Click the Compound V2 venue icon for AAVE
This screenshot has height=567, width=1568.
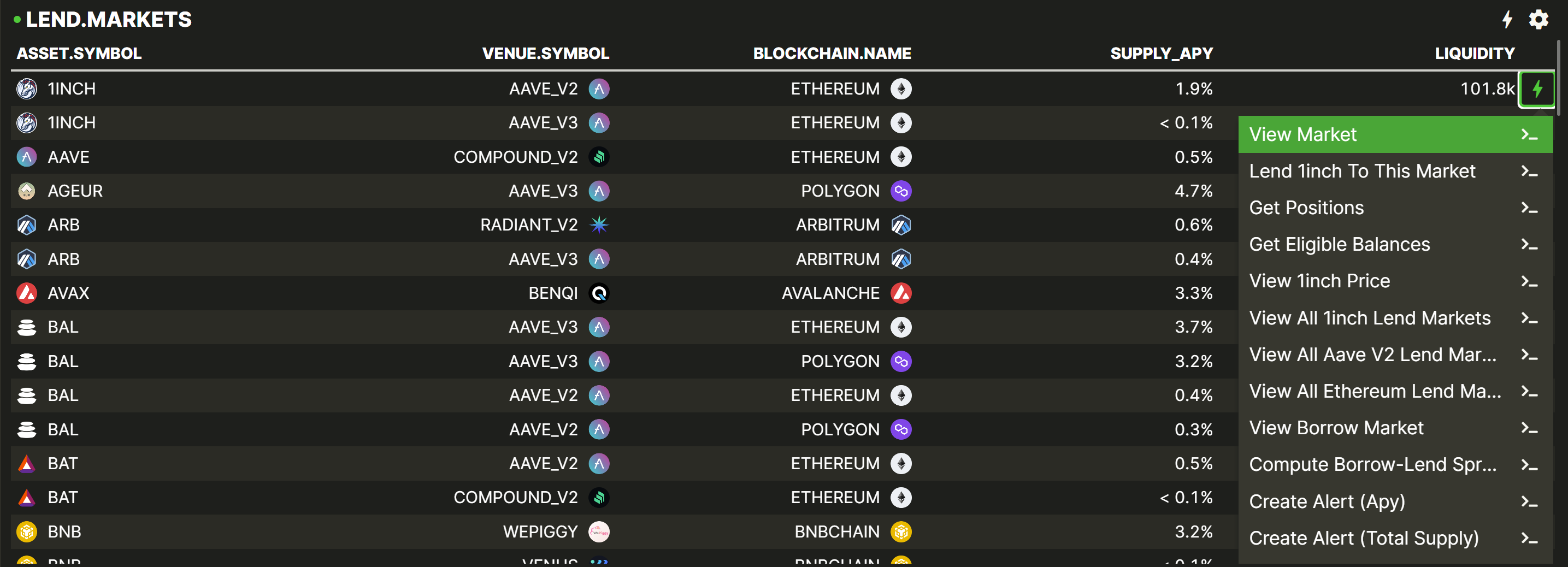[599, 157]
